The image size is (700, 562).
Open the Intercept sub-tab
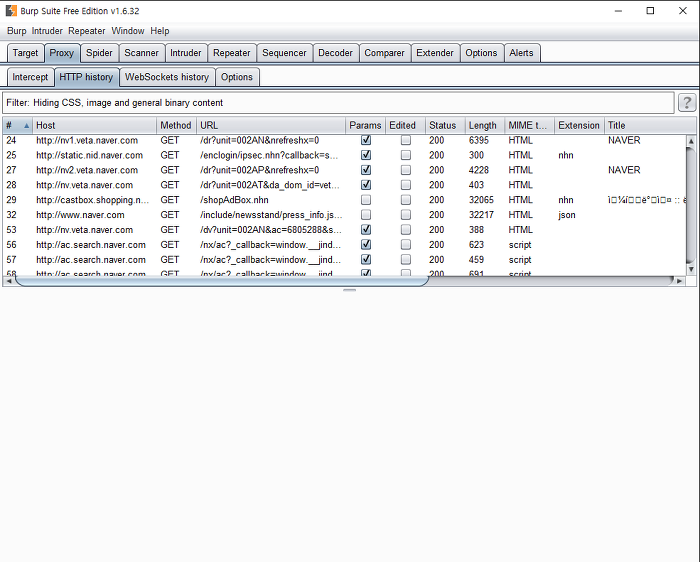tap(30, 77)
